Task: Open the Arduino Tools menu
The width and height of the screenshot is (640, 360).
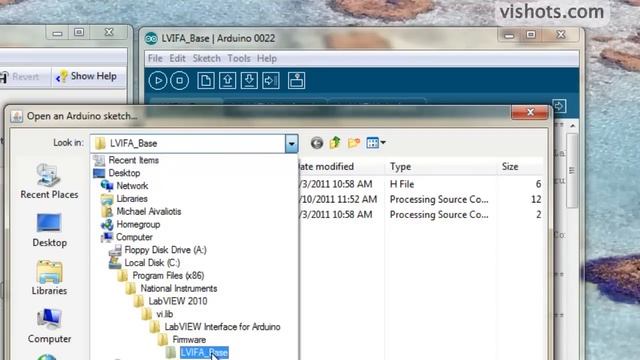Action: [x=239, y=58]
